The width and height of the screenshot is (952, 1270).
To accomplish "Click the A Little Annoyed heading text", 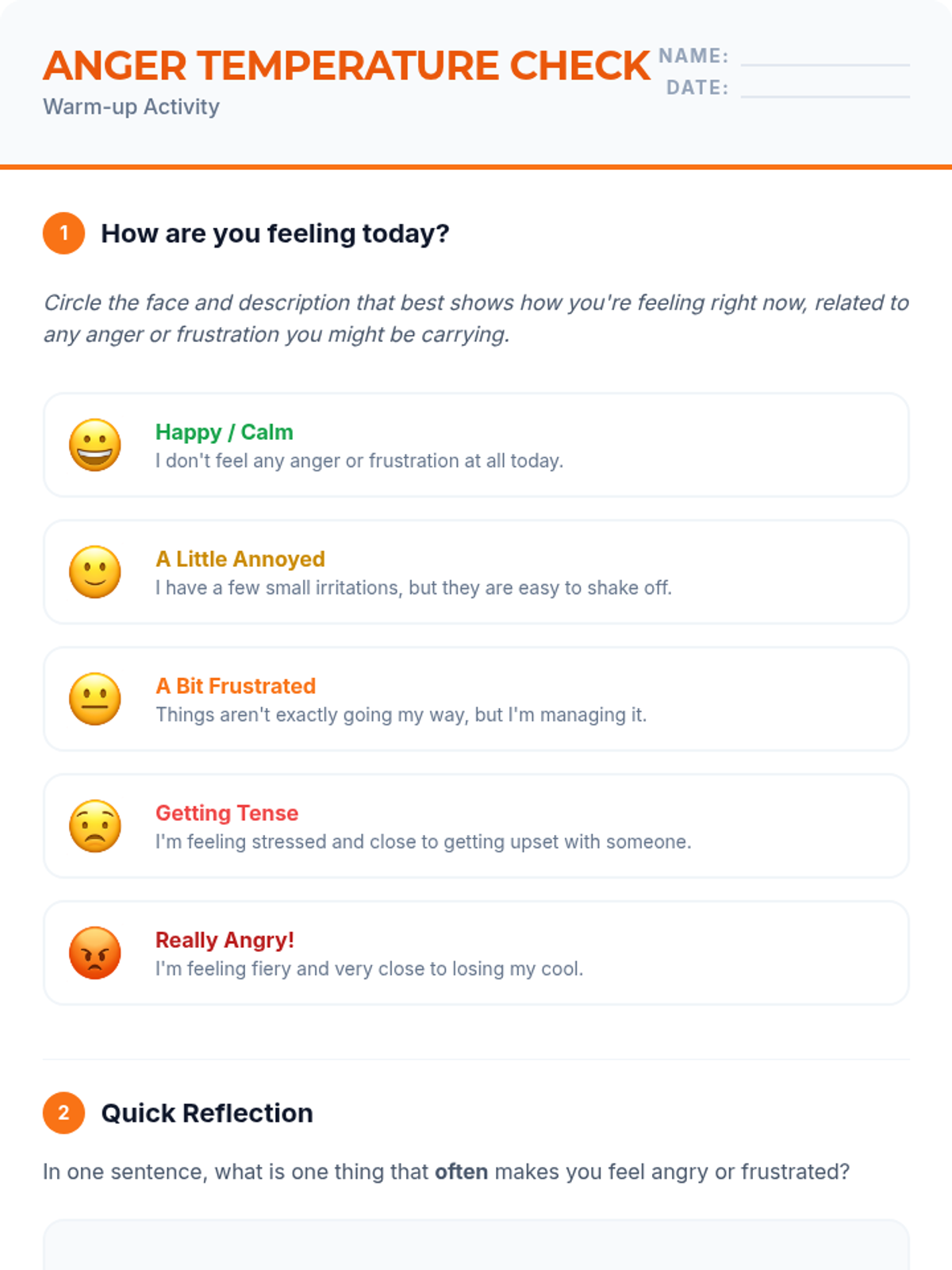I will (240, 559).
